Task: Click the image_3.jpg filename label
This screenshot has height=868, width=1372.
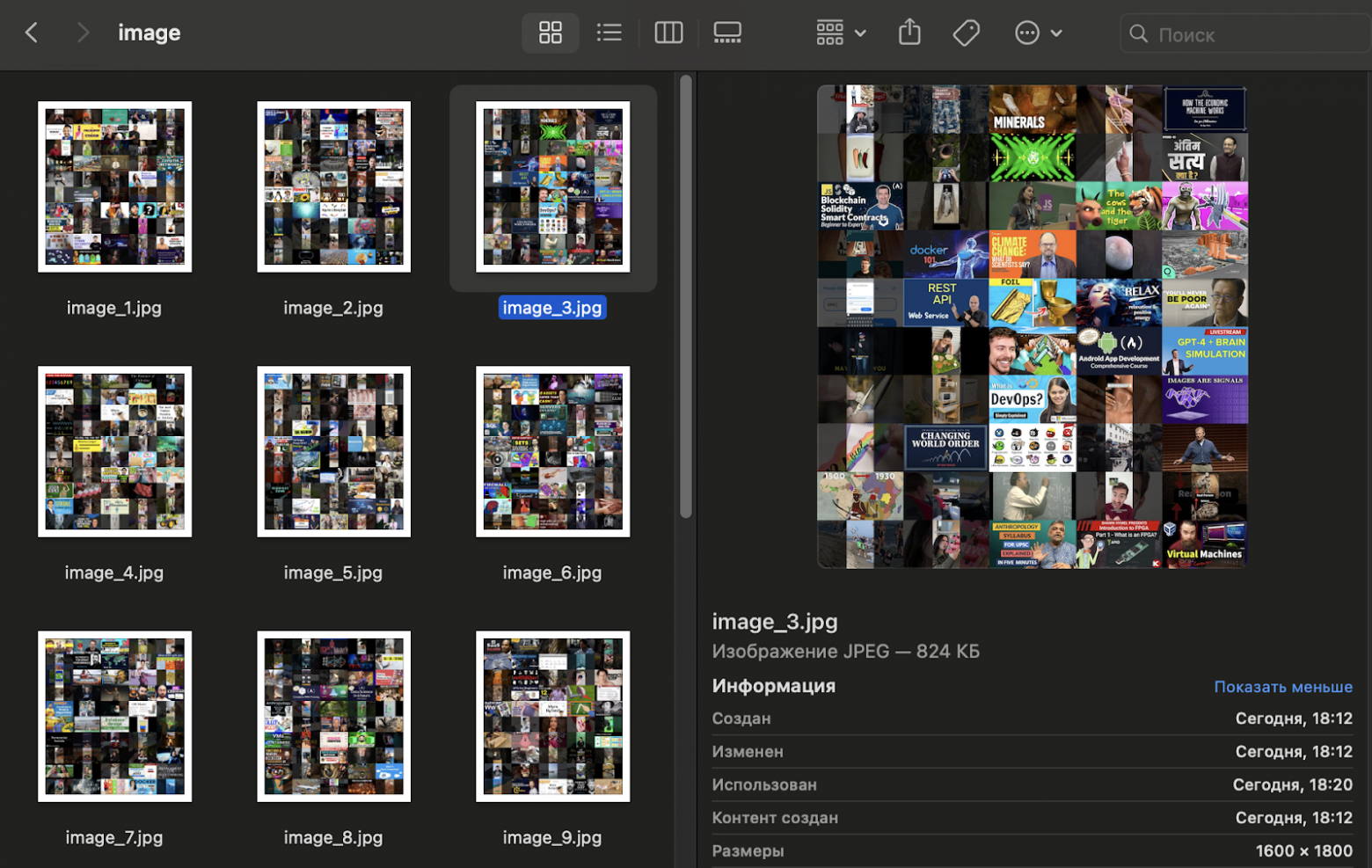Action: coord(552,308)
